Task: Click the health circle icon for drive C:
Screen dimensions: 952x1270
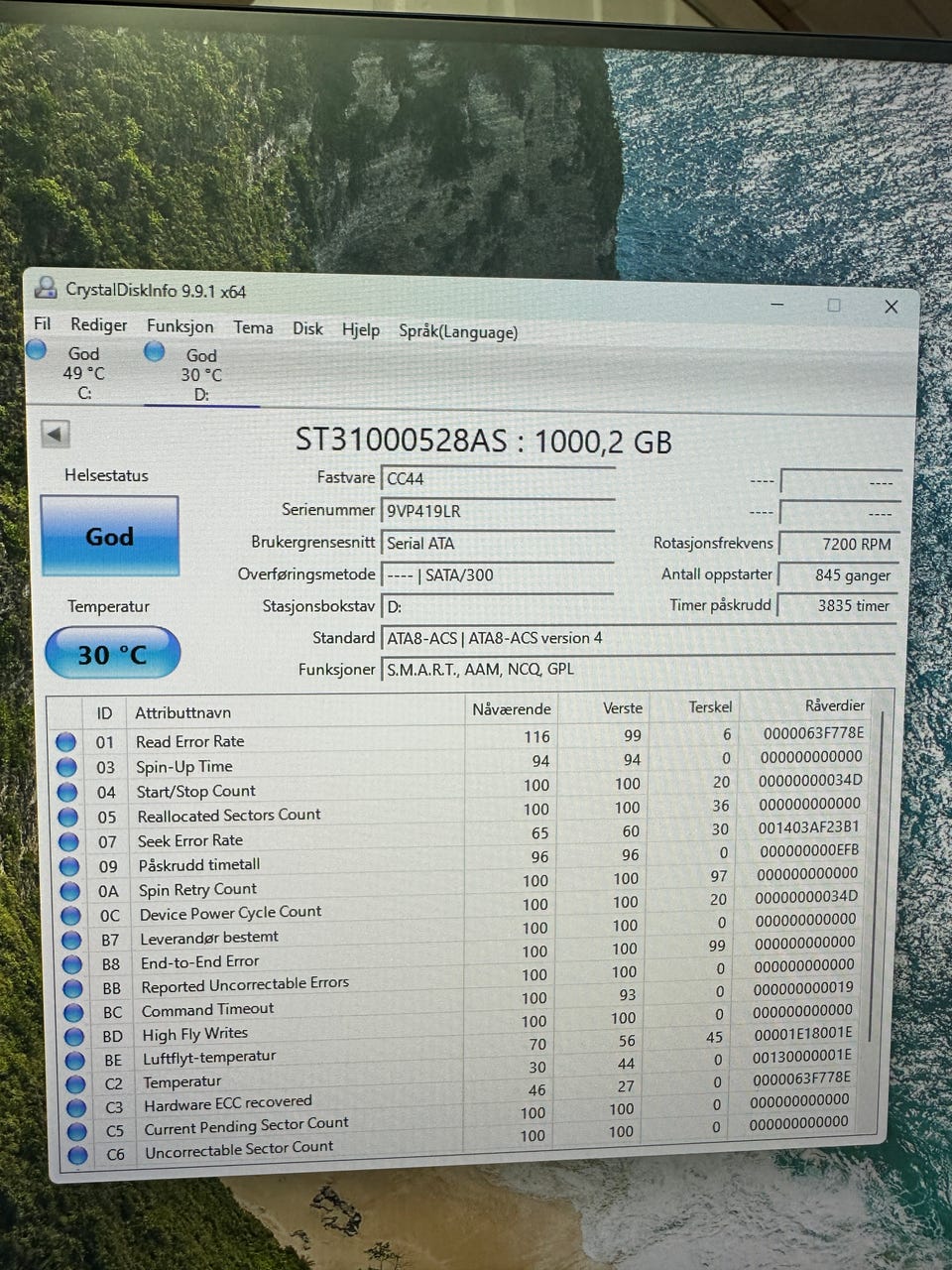Action: (x=37, y=349)
